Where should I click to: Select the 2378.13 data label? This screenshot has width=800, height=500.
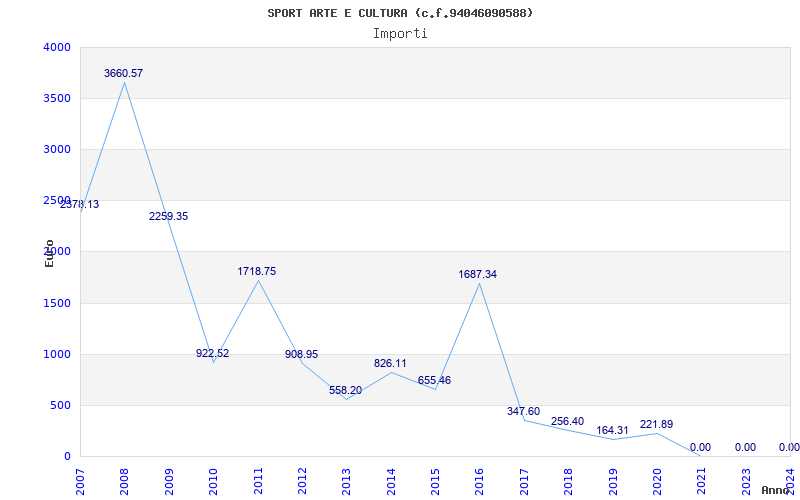point(80,205)
